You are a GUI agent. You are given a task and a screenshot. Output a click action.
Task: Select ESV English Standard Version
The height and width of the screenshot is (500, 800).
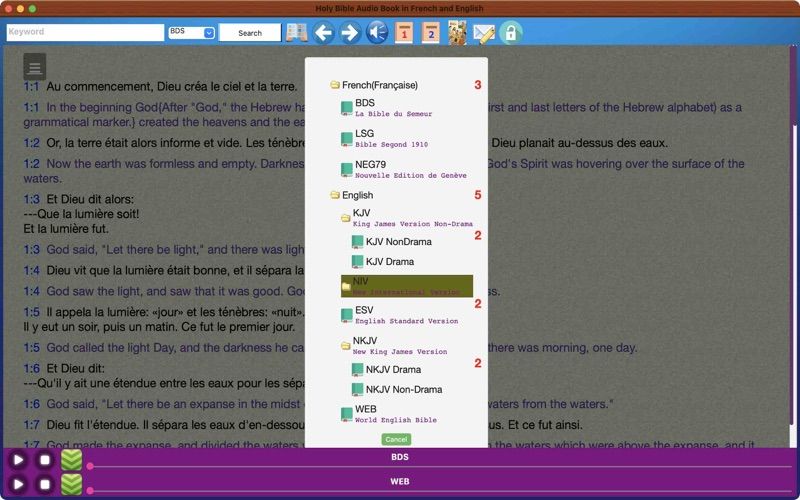click(x=406, y=315)
